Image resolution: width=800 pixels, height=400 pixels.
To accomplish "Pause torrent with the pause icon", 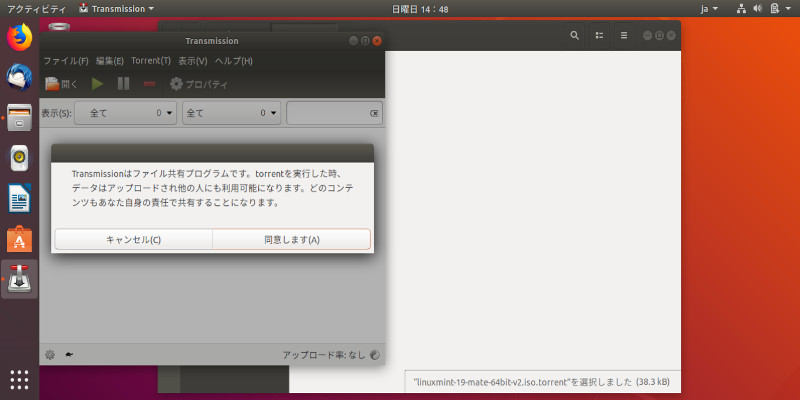I will [x=123, y=84].
